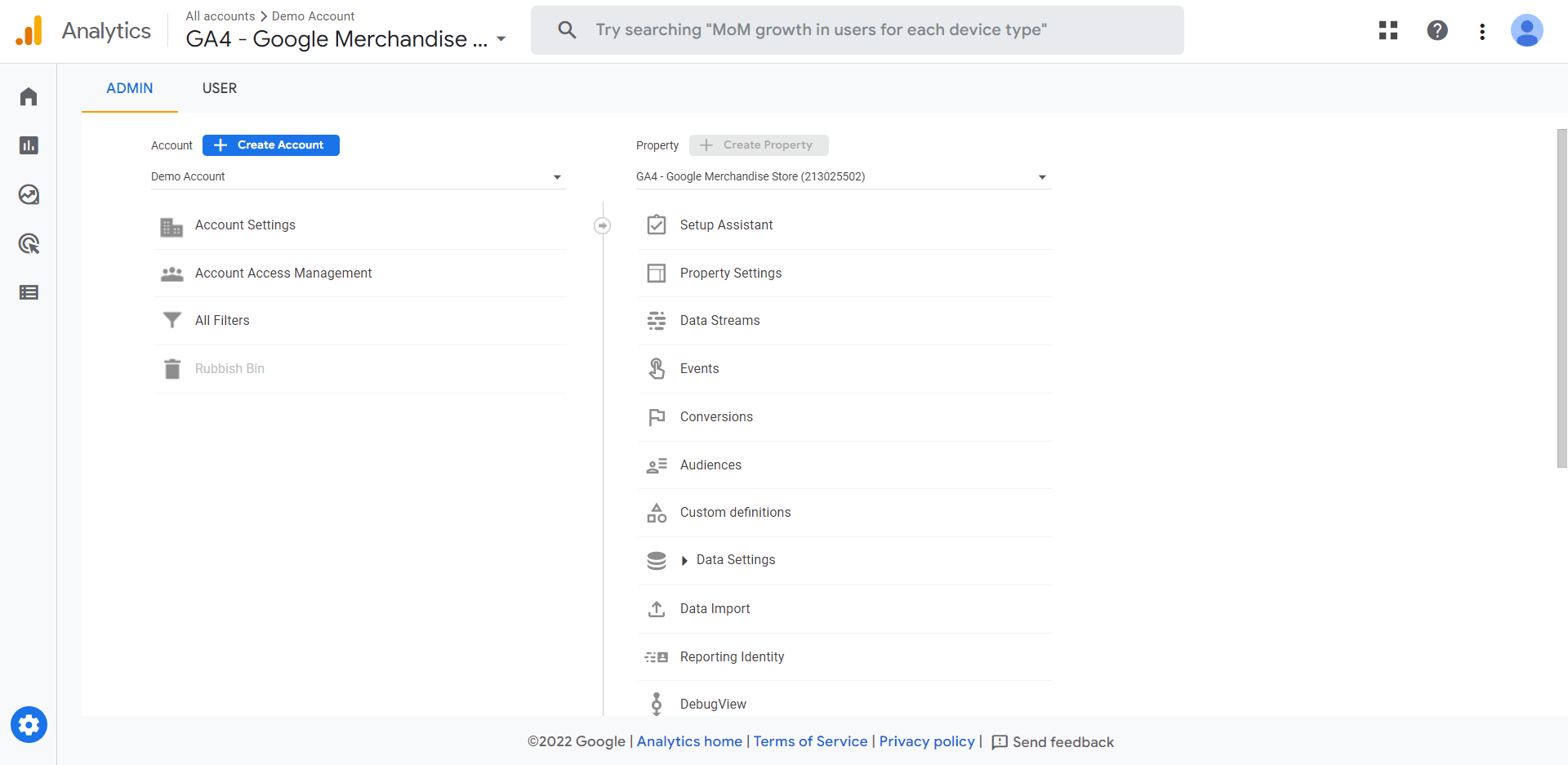The width and height of the screenshot is (1568, 765).
Task: Open the user account avatar
Action: (x=1526, y=31)
